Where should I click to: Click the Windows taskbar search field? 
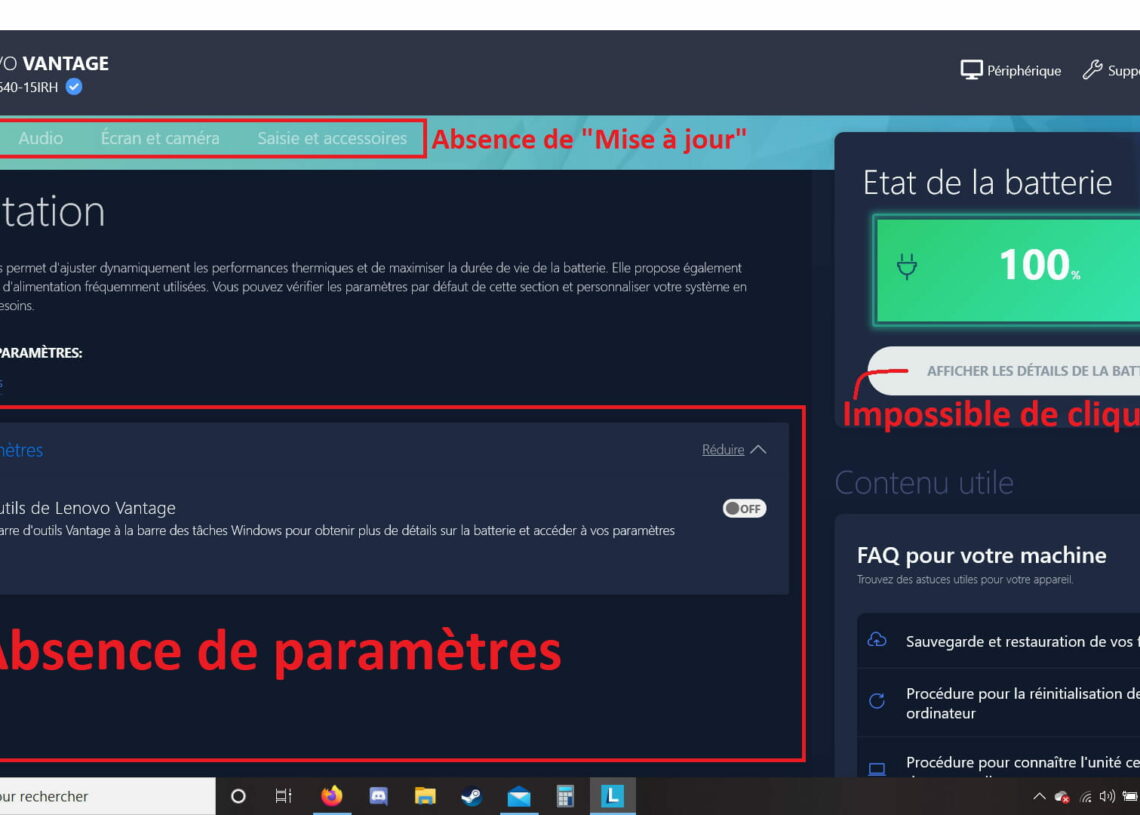click(100, 796)
